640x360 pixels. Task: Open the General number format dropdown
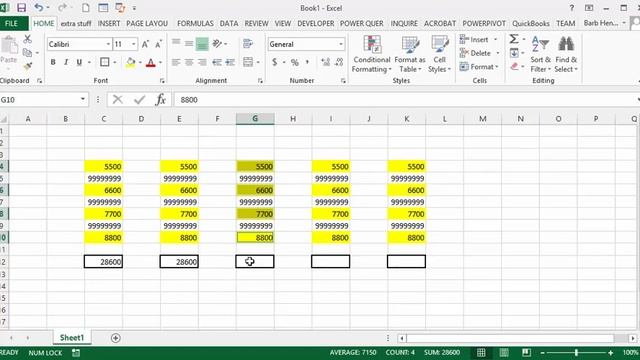click(341, 44)
